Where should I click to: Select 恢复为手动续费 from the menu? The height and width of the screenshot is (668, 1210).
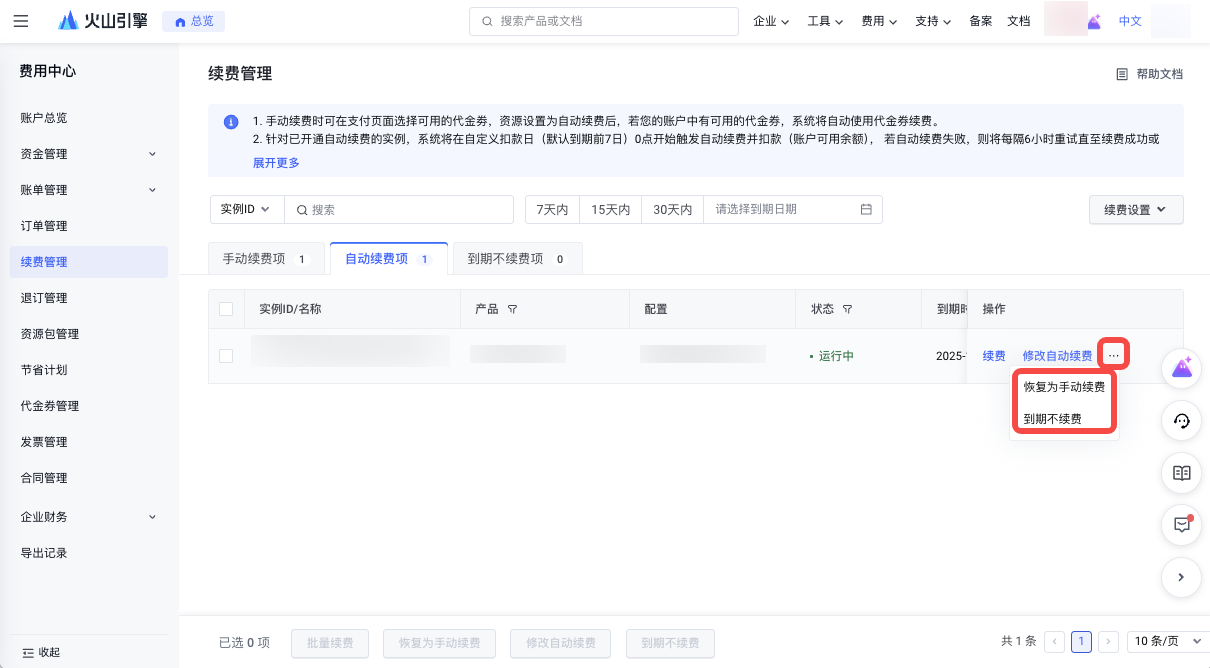[x=1064, y=387]
